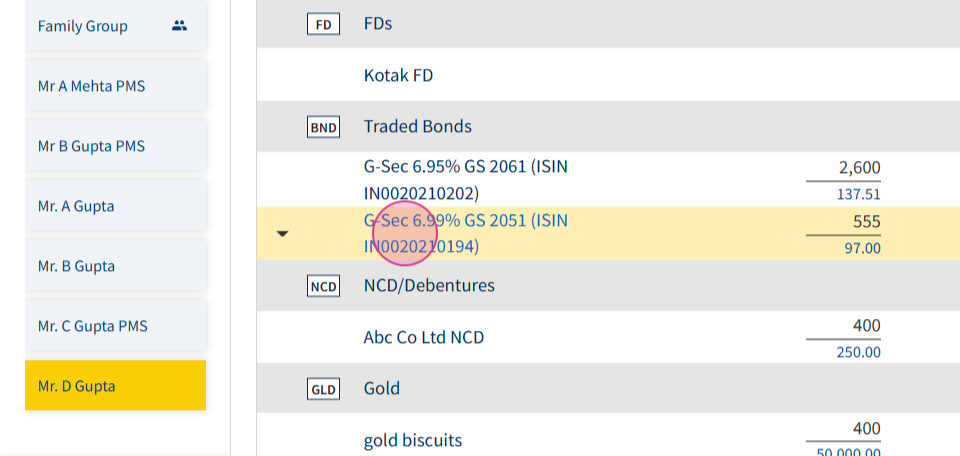Select Mr. B Gupta in sidebar
This screenshot has width=960, height=456.
pyautogui.click(x=115, y=266)
